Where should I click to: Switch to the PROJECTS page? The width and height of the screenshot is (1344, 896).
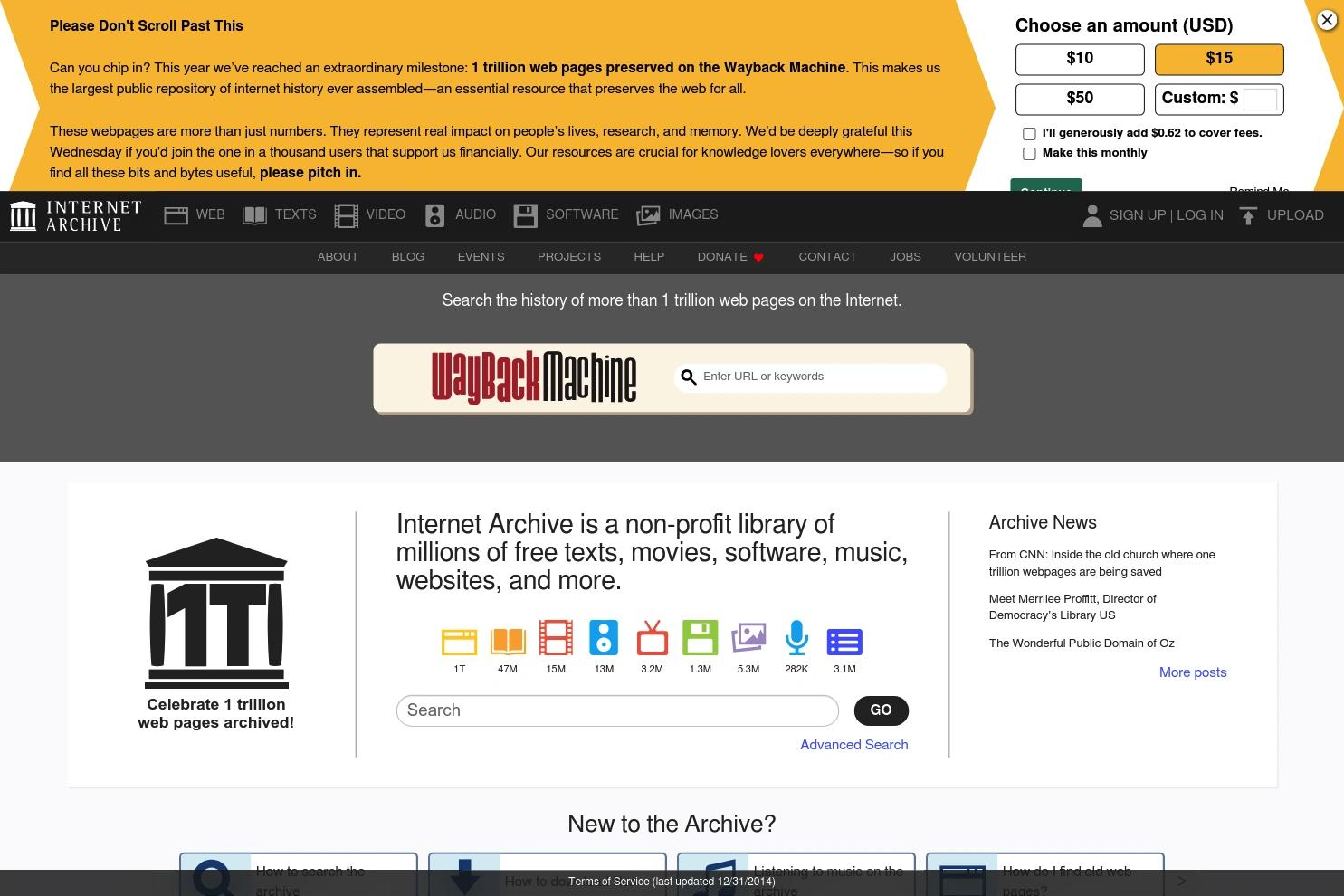(569, 257)
